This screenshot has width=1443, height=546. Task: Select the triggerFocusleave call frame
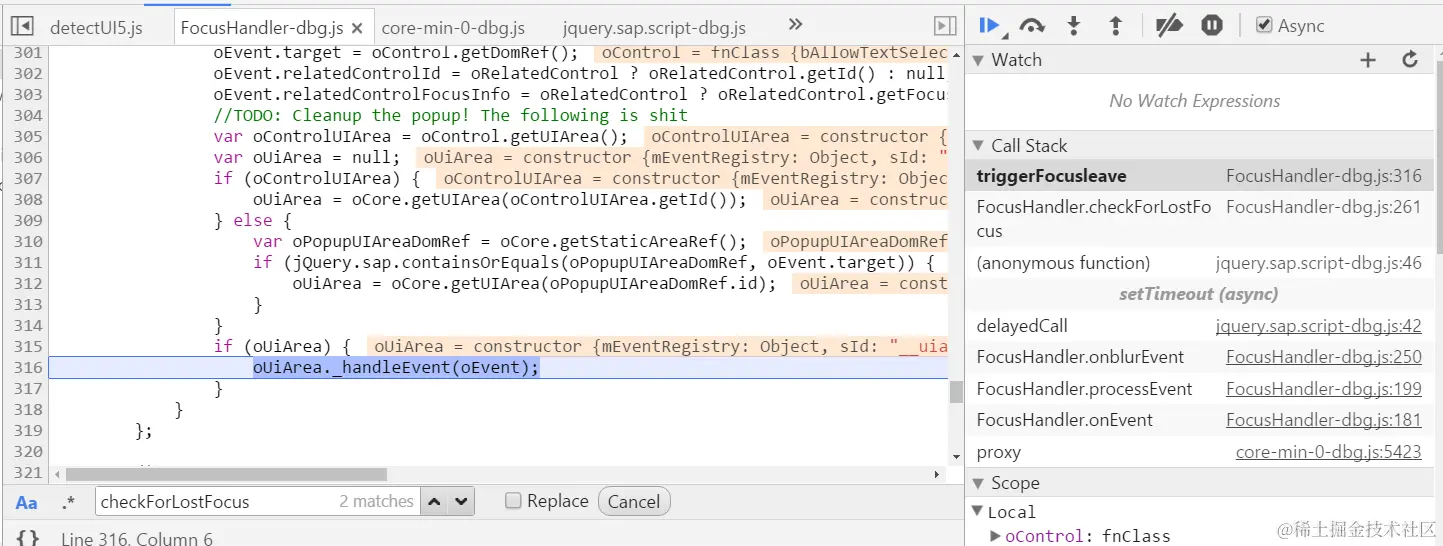[x=1199, y=176]
